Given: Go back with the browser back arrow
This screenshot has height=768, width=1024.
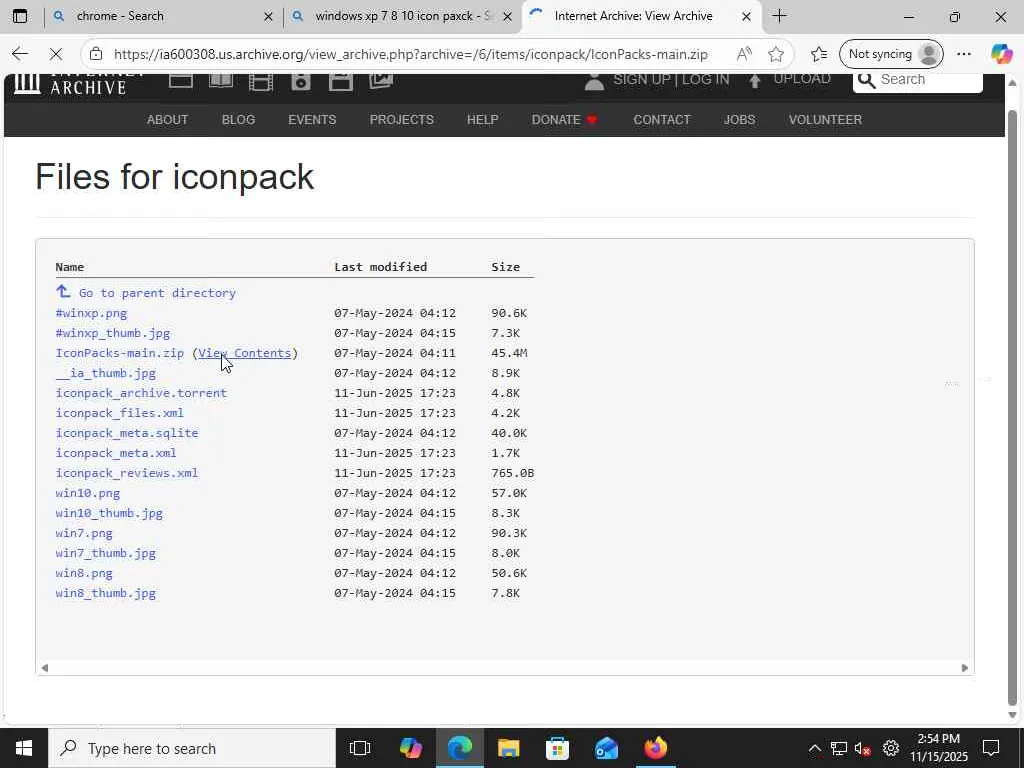Looking at the screenshot, I should click(20, 54).
